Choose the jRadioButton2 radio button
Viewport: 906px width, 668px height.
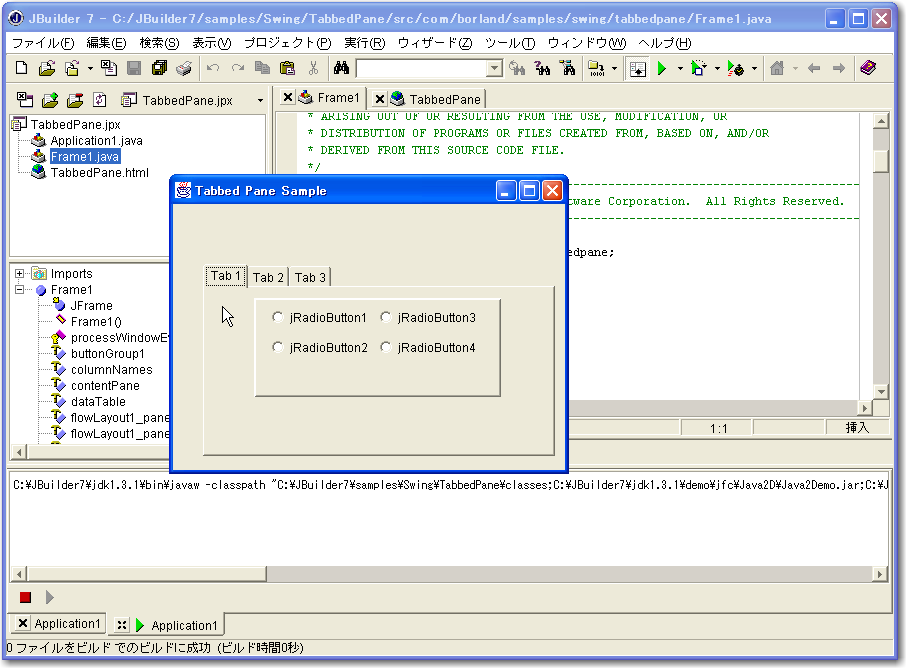[278, 348]
